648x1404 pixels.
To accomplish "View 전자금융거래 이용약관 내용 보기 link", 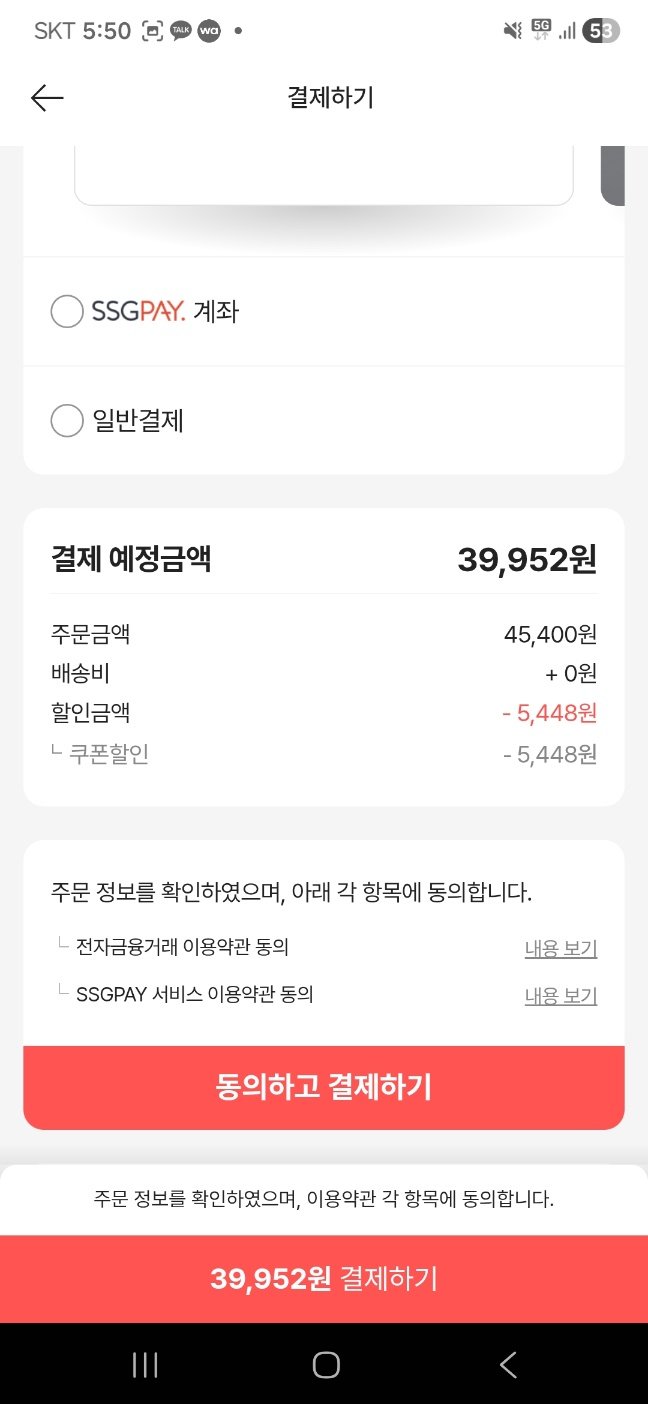I will coord(560,948).
